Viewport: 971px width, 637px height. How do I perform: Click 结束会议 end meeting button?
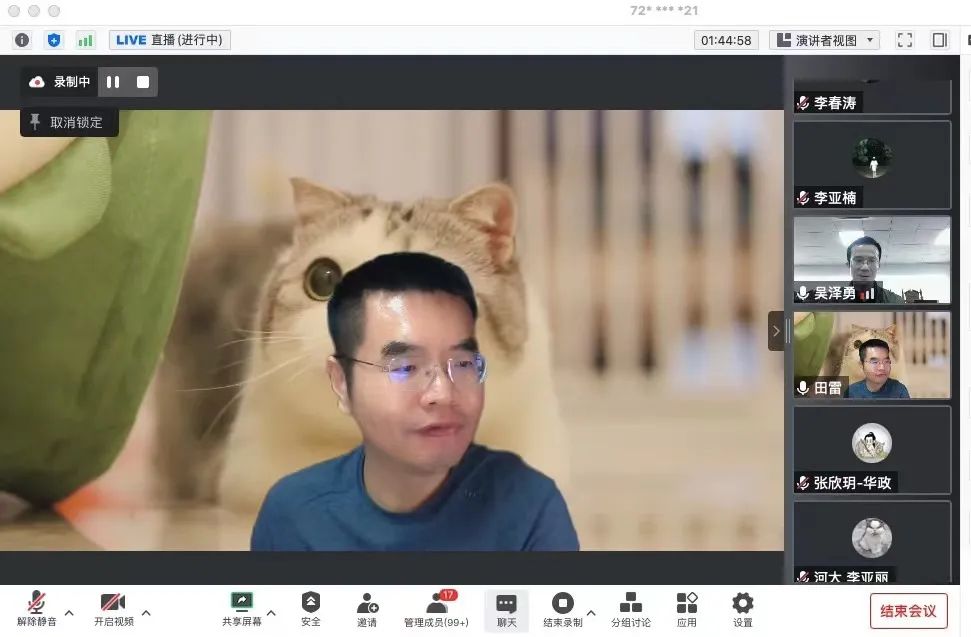(x=908, y=611)
